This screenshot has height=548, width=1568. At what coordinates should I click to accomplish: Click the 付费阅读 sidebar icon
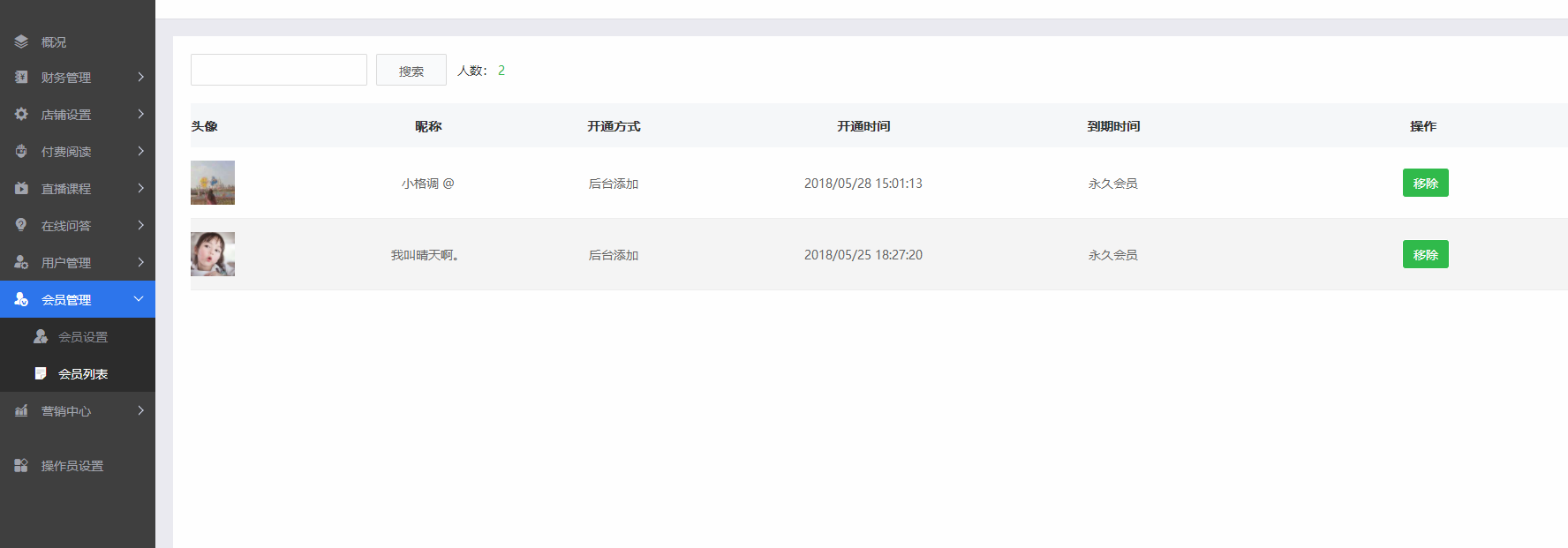21,151
